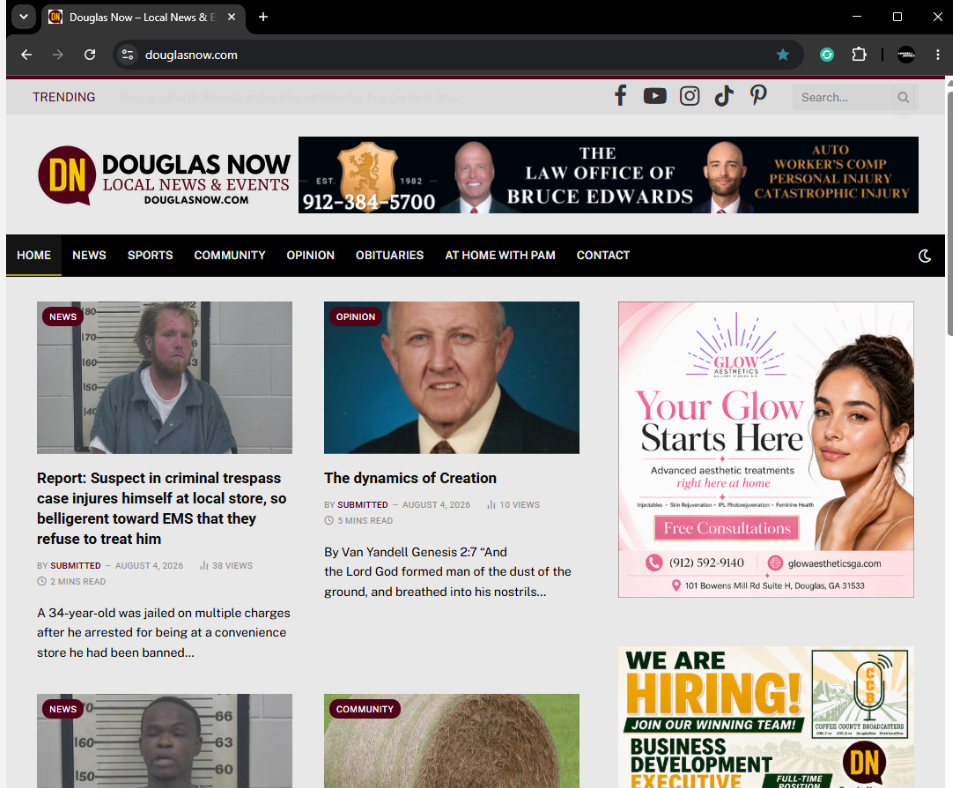Click the Douglas Now site logo

point(164,176)
